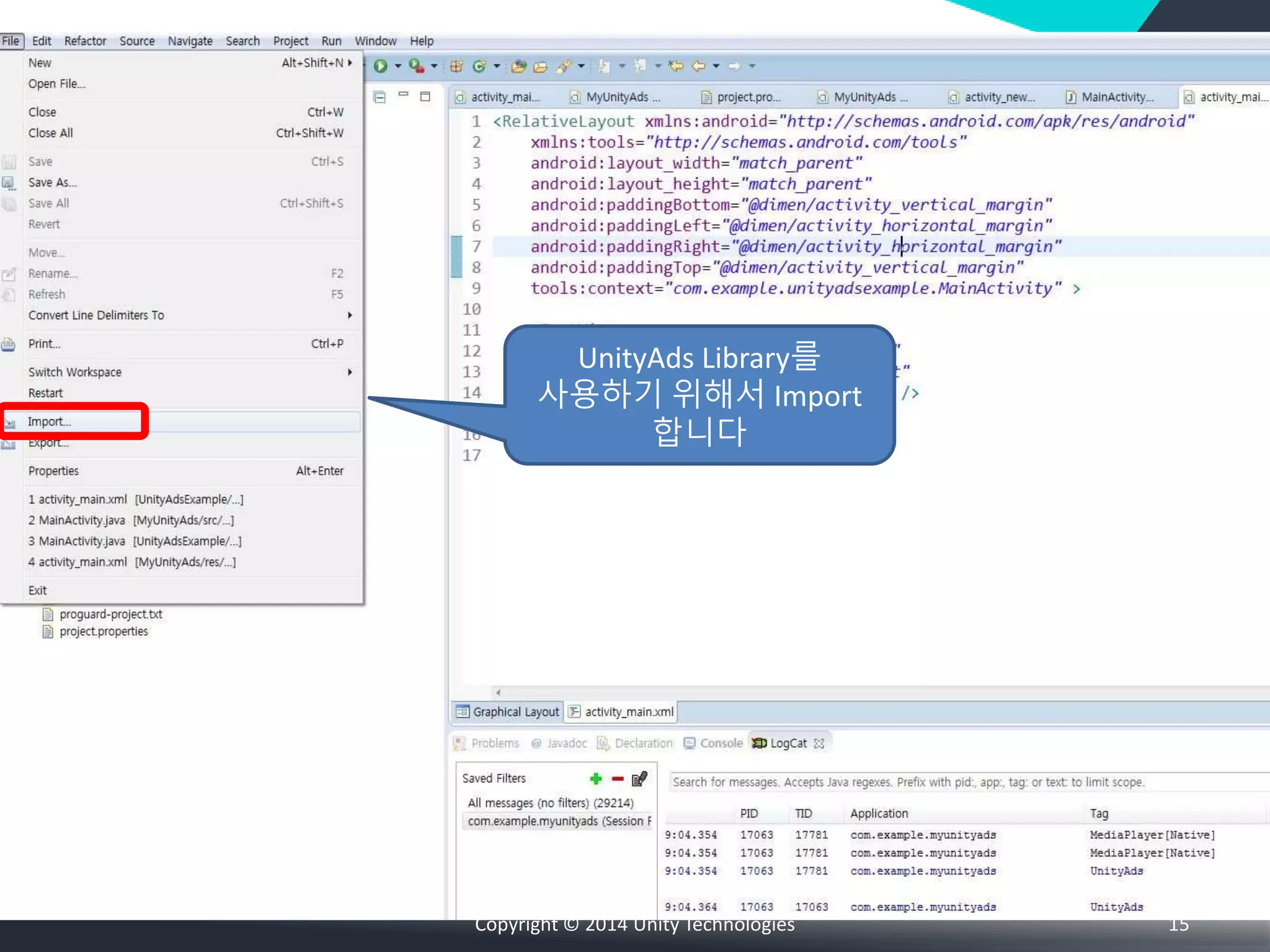Expand Convert Line Delimiters To submenu
1270x952 pixels.
[350, 315]
